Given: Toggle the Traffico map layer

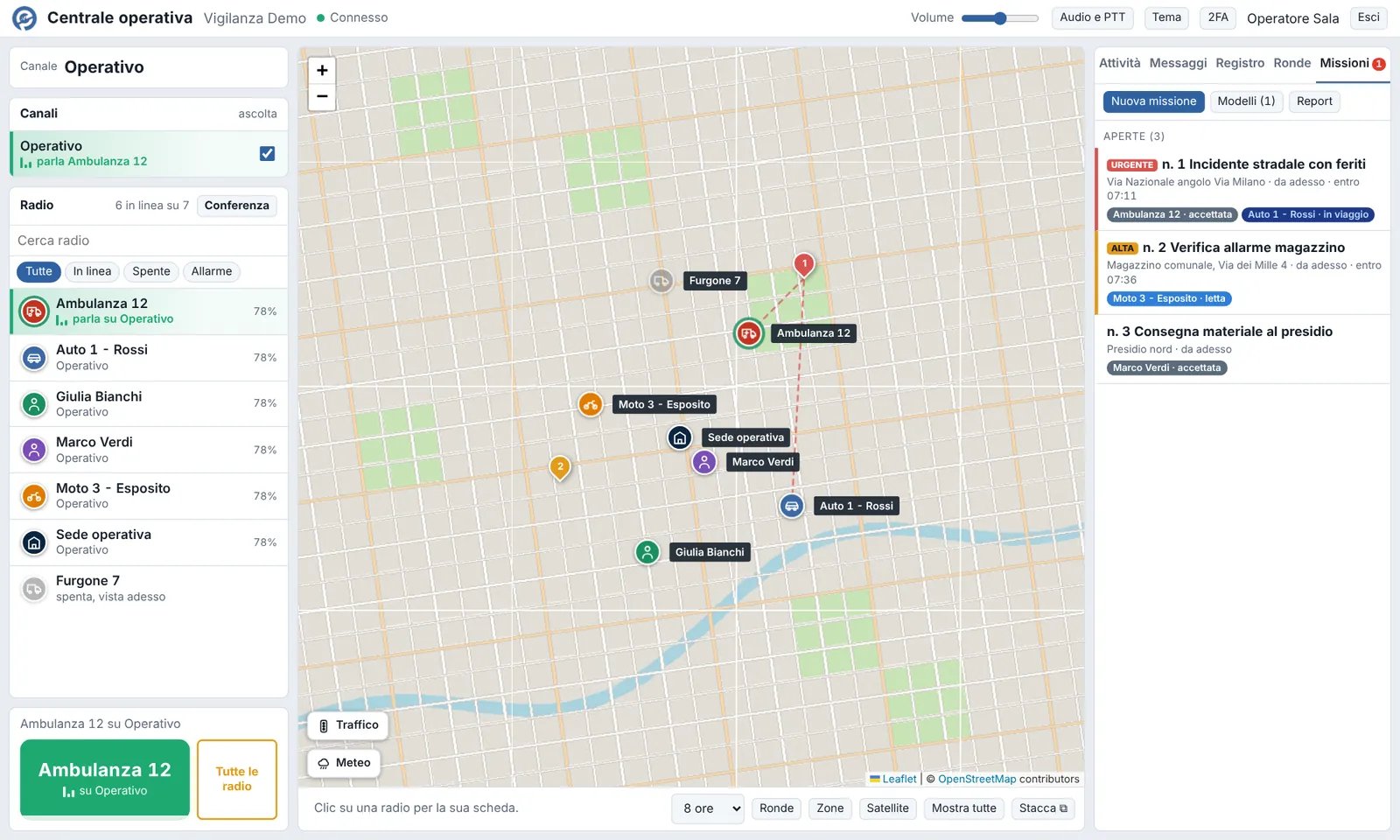Looking at the screenshot, I should [348, 725].
